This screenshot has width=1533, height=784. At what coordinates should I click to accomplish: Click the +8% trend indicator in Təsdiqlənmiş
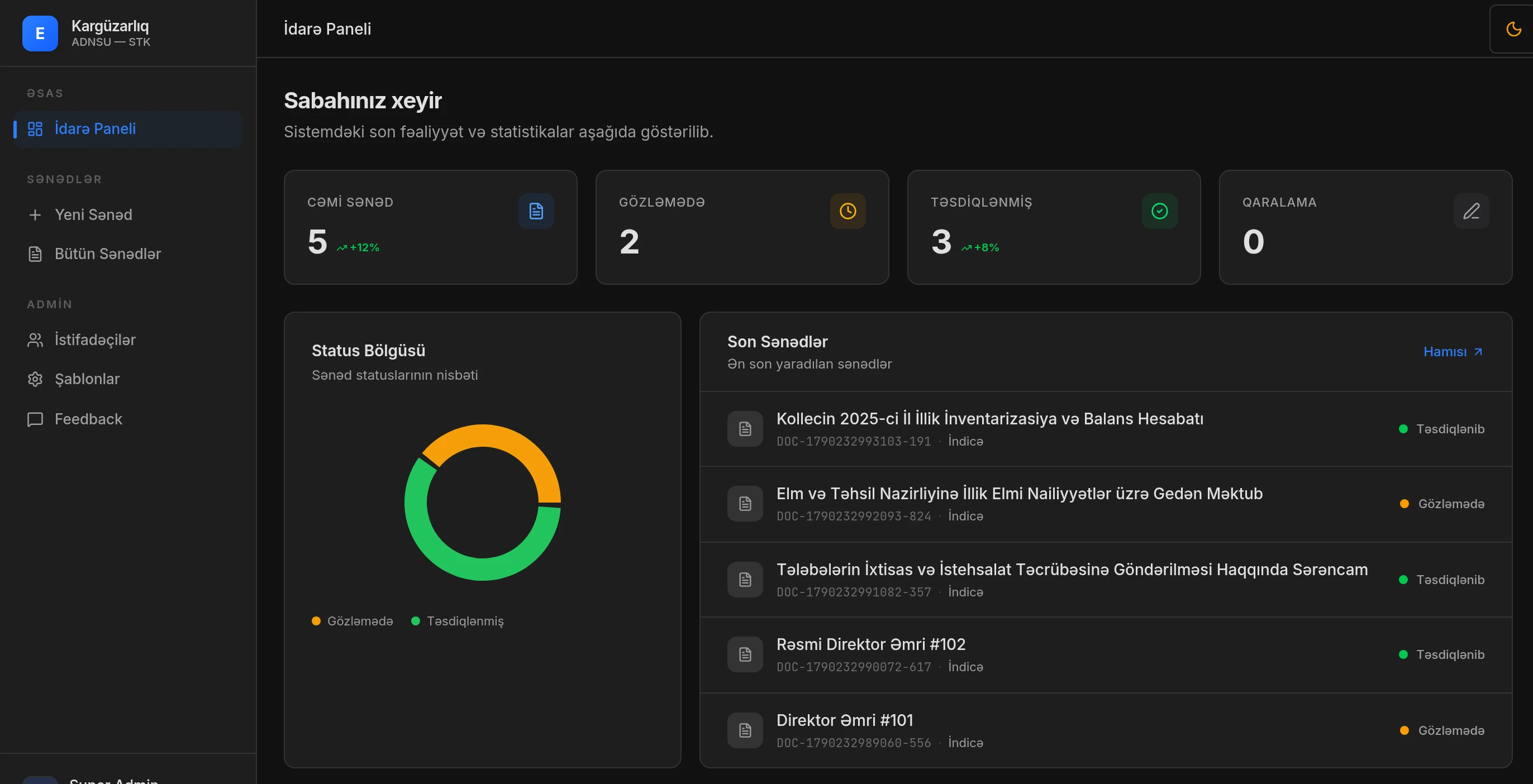pos(980,247)
